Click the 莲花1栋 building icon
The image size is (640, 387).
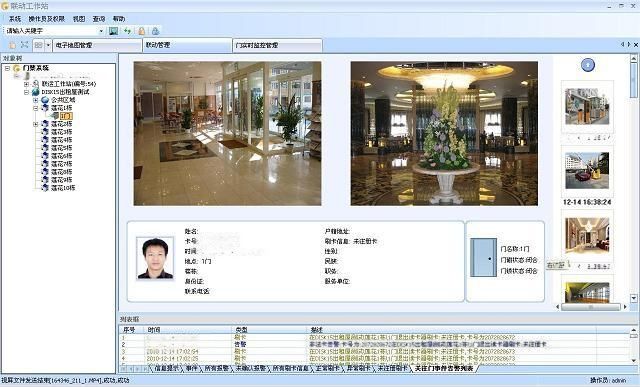(x=45, y=108)
